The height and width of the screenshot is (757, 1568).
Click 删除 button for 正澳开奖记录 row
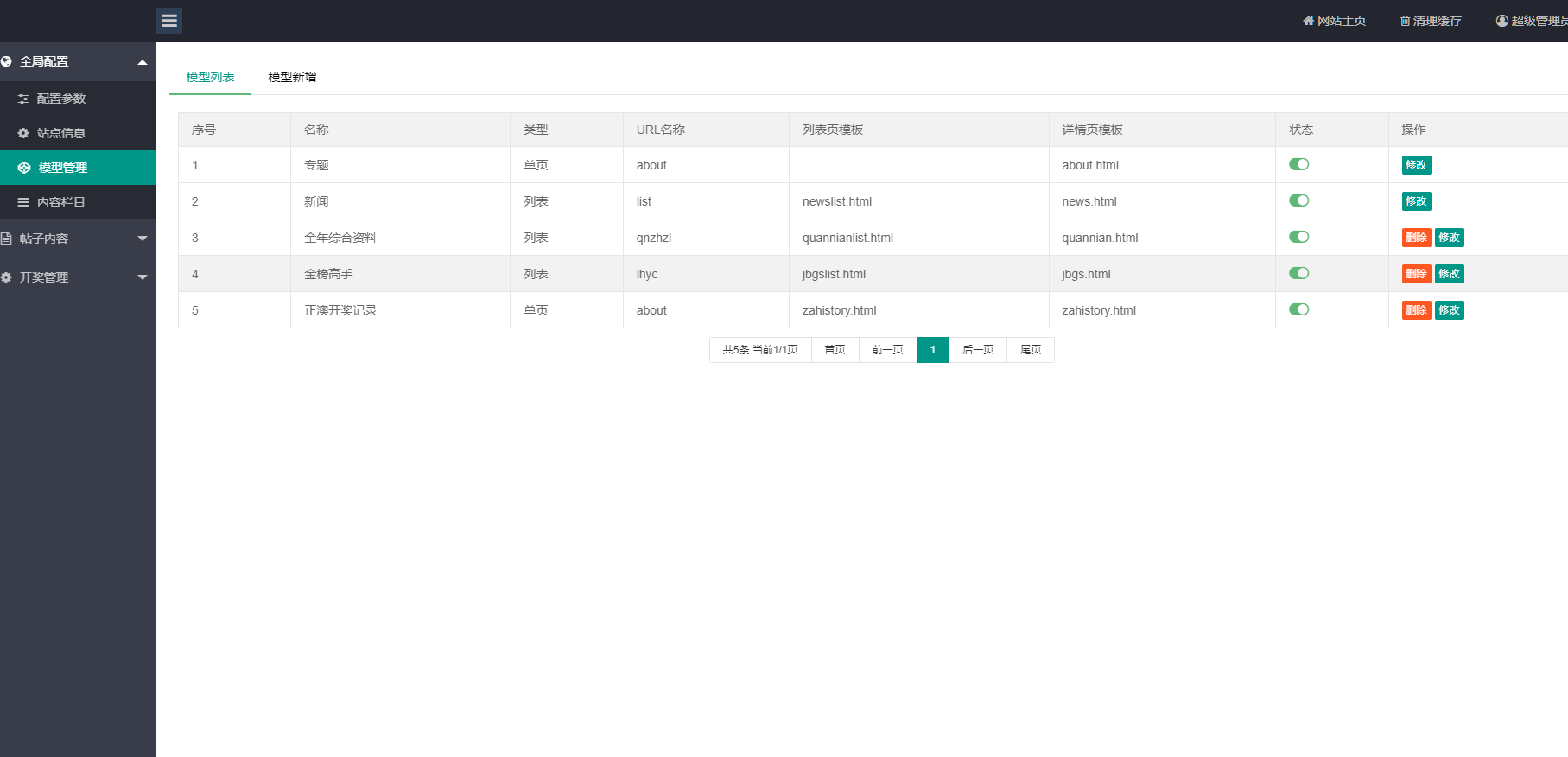point(1416,310)
